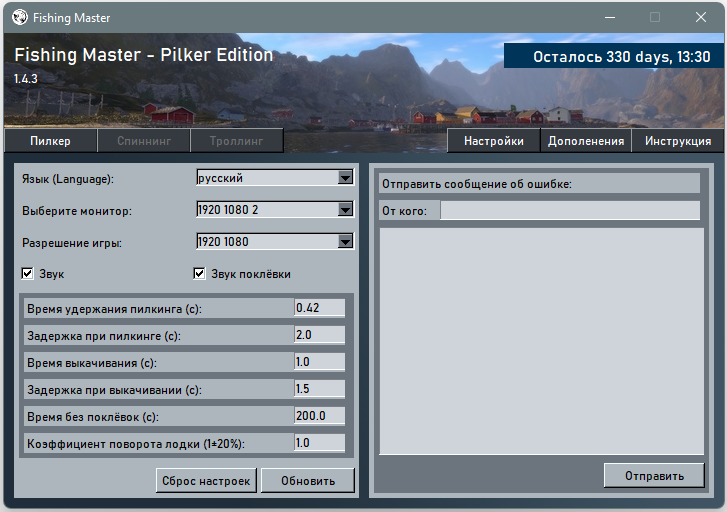Click the Отправить сообщение об ошибке heading
727x512 pixels.
pos(477,184)
